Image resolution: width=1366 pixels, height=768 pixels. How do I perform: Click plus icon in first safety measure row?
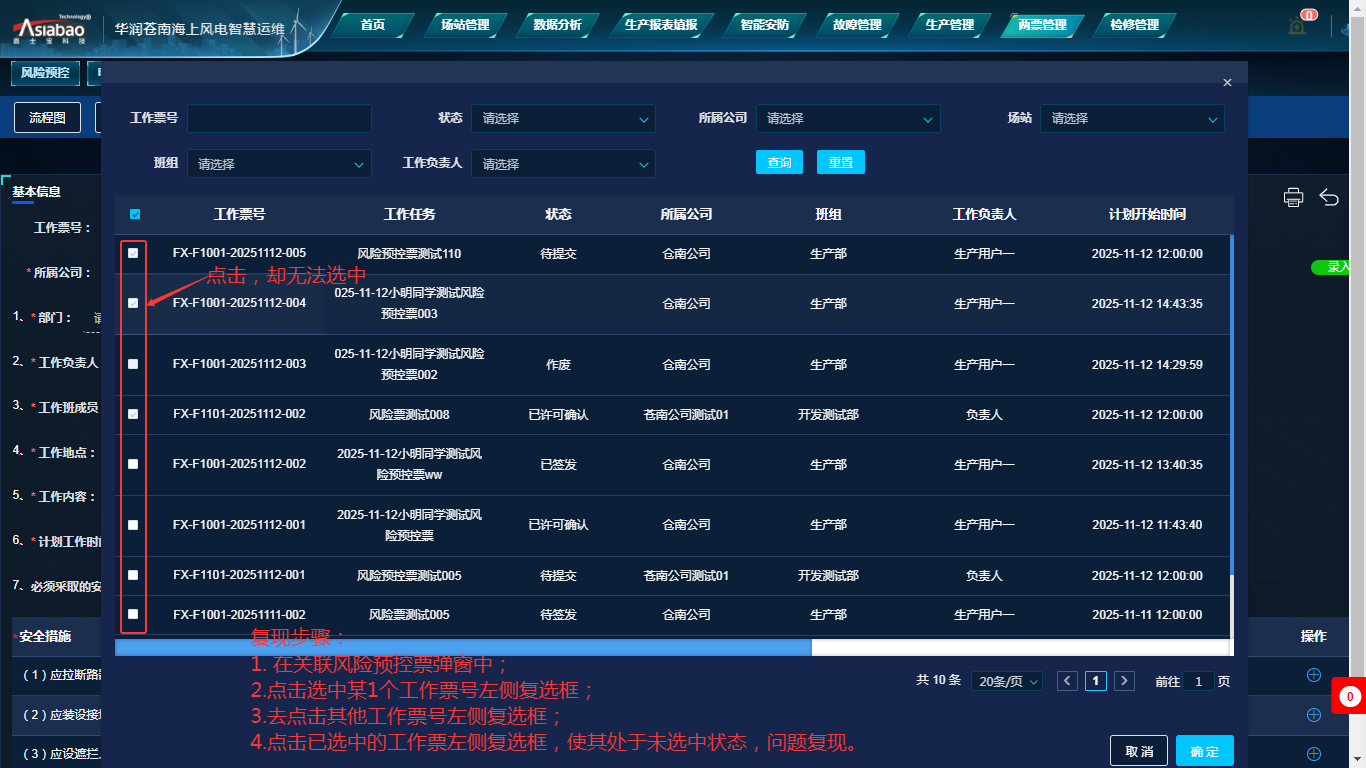tap(1314, 675)
